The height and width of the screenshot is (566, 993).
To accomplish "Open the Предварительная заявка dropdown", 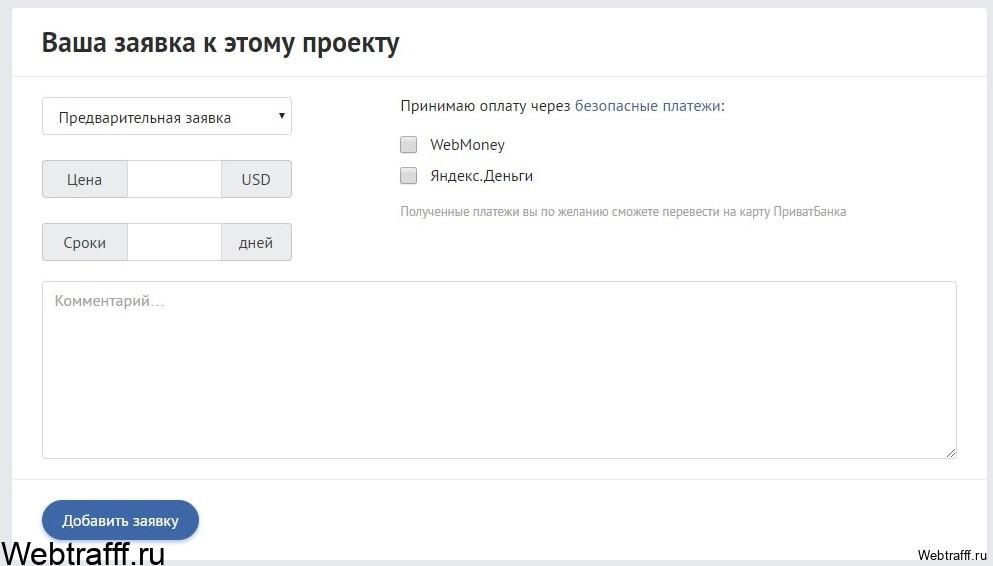I will coord(167,116).
